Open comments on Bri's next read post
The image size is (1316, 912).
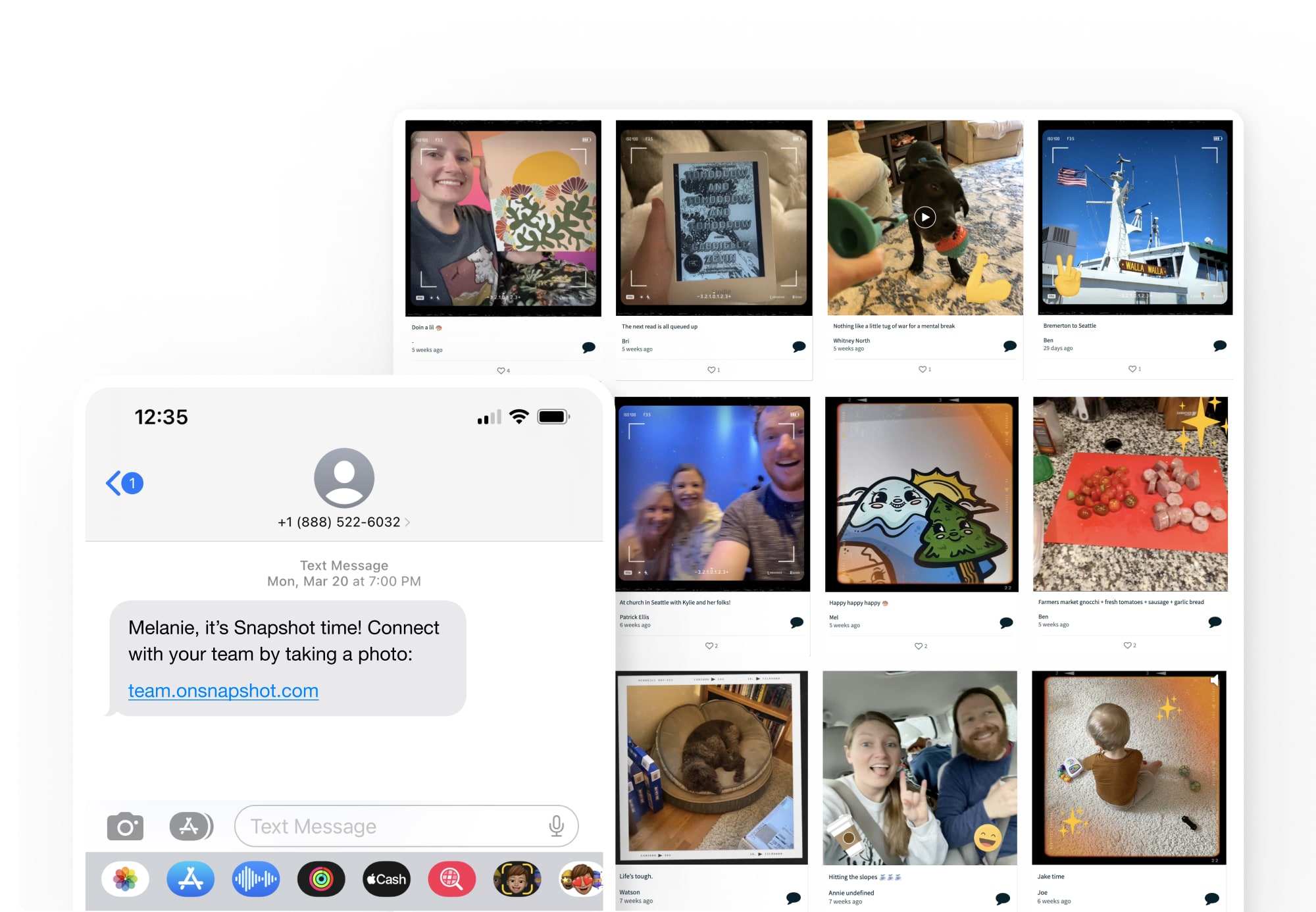[x=799, y=347]
